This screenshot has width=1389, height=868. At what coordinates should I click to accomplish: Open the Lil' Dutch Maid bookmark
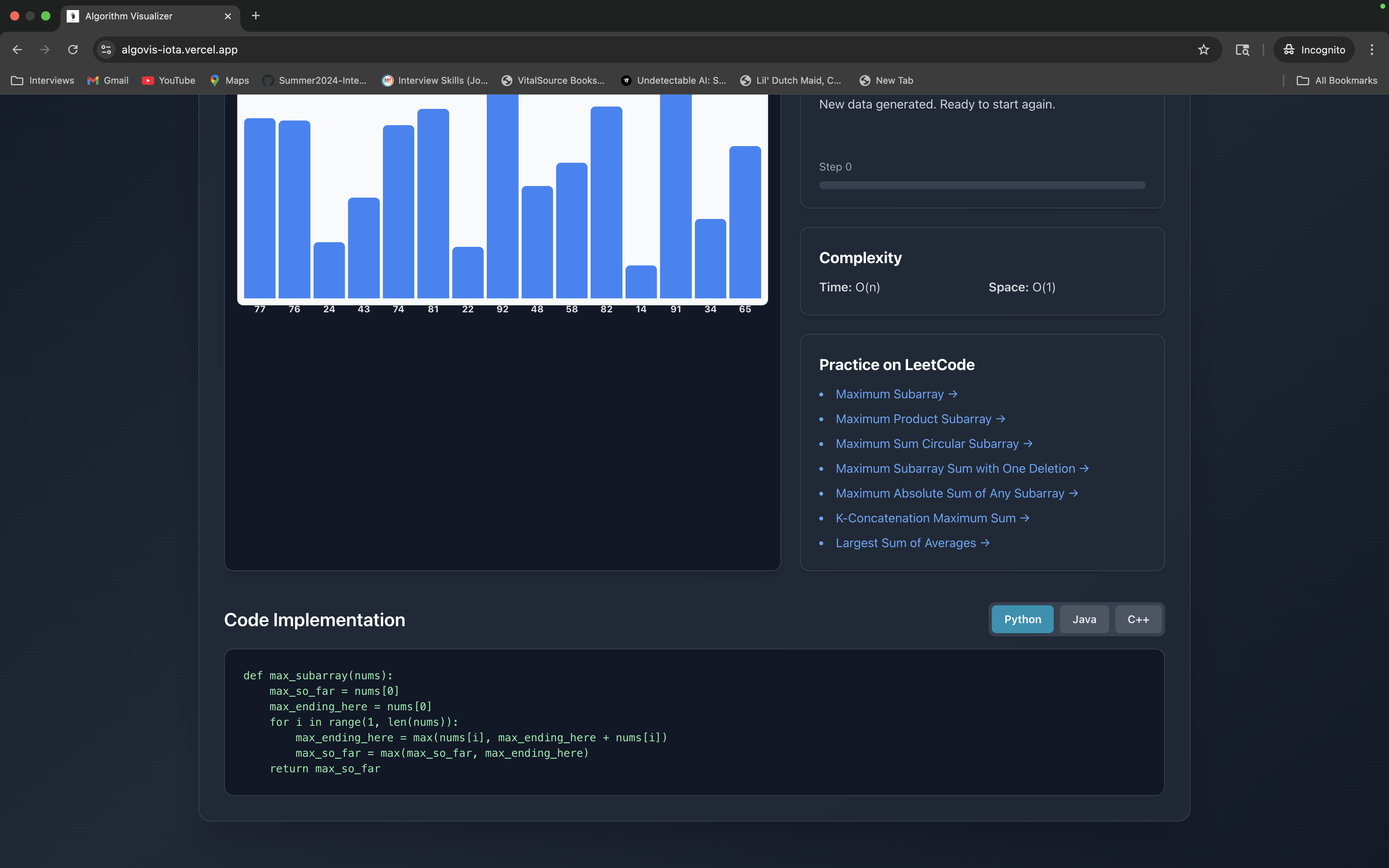[791, 80]
